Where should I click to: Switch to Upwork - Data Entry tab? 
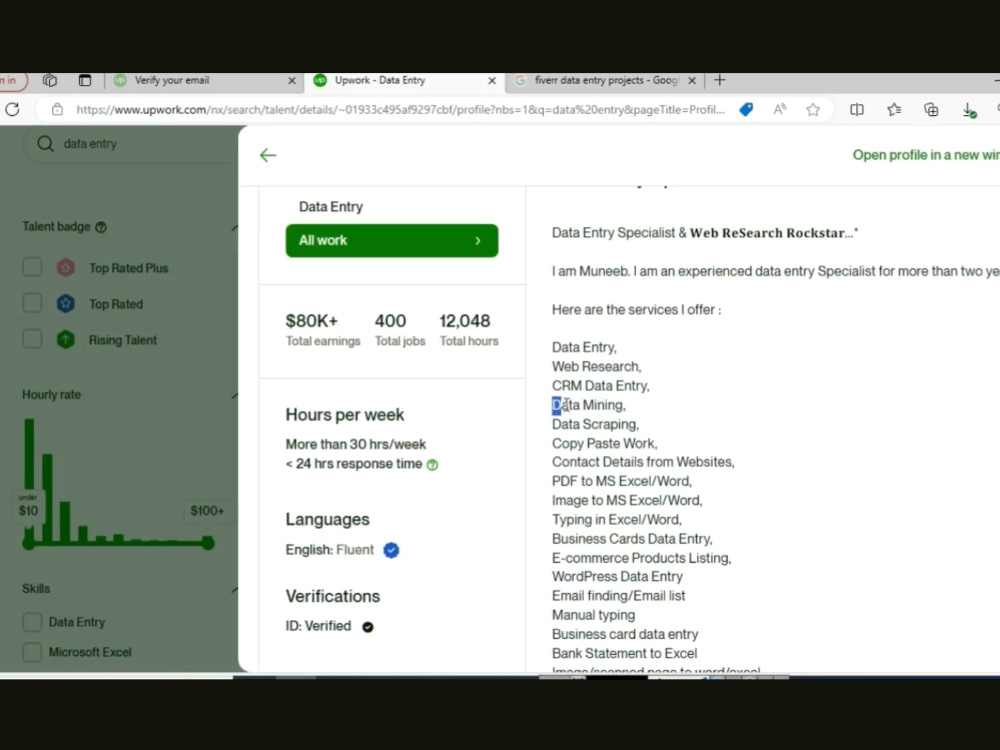404,80
